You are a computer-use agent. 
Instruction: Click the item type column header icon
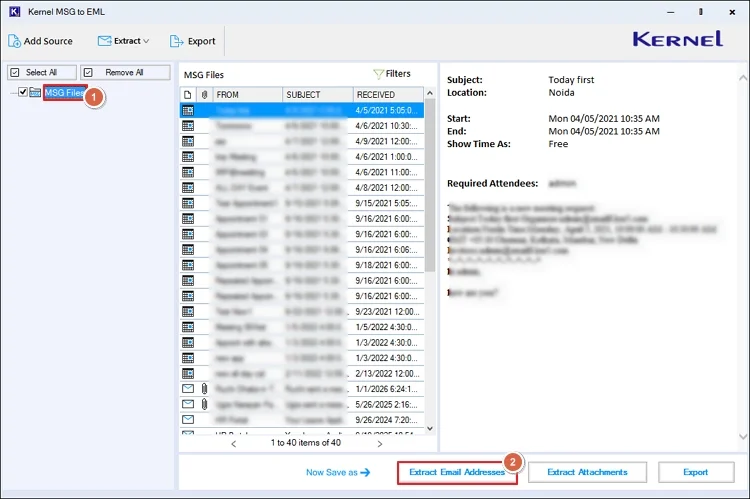[188, 95]
